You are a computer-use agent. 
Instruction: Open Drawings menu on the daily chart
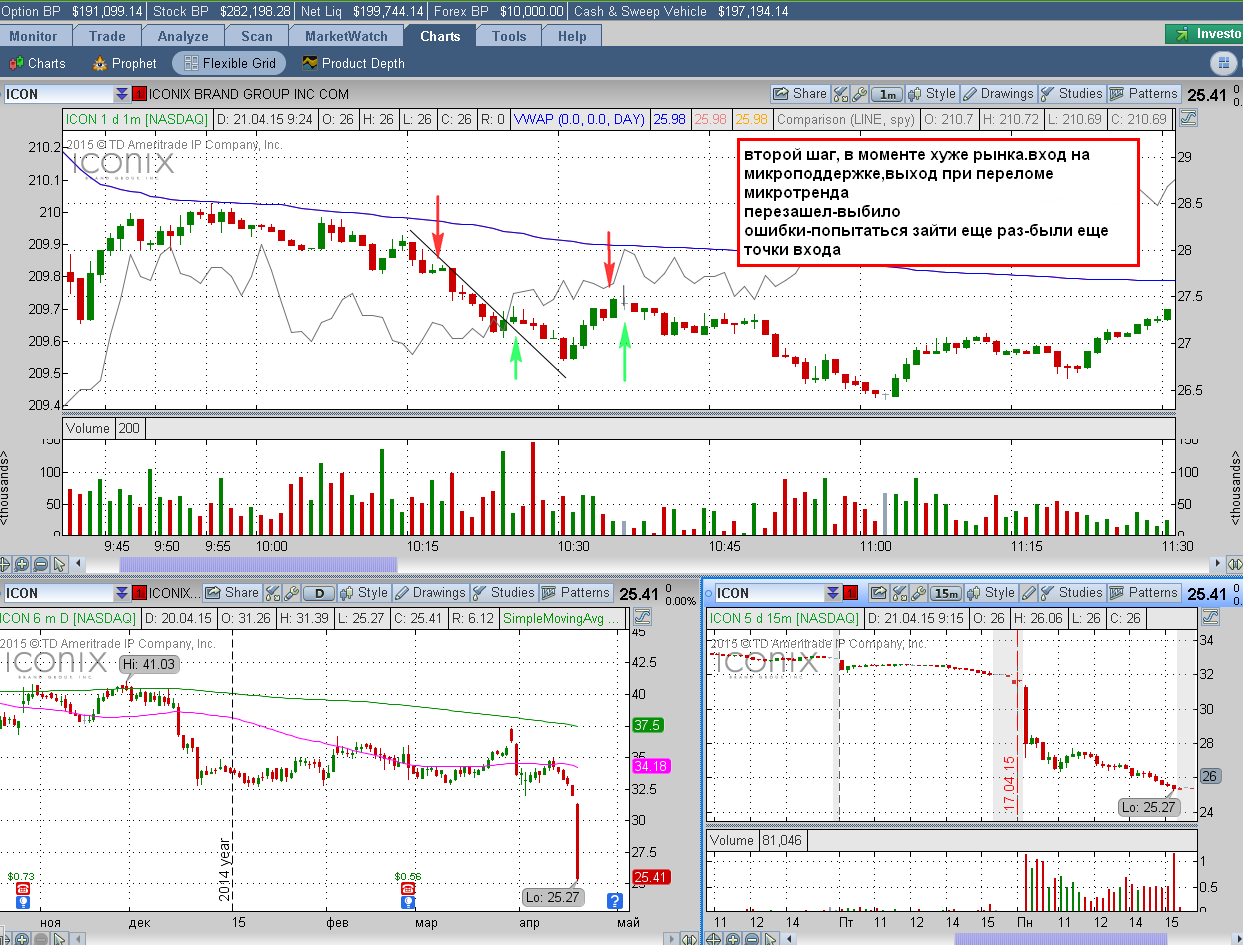pyautogui.click(x=430, y=593)
